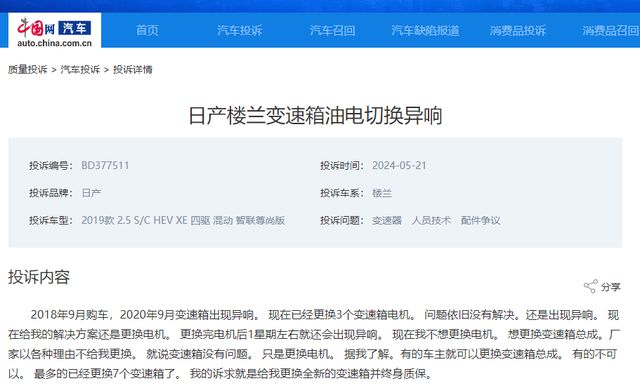Click the 中国网汽车 logo

pyautogui.click(x=54, y=32)
